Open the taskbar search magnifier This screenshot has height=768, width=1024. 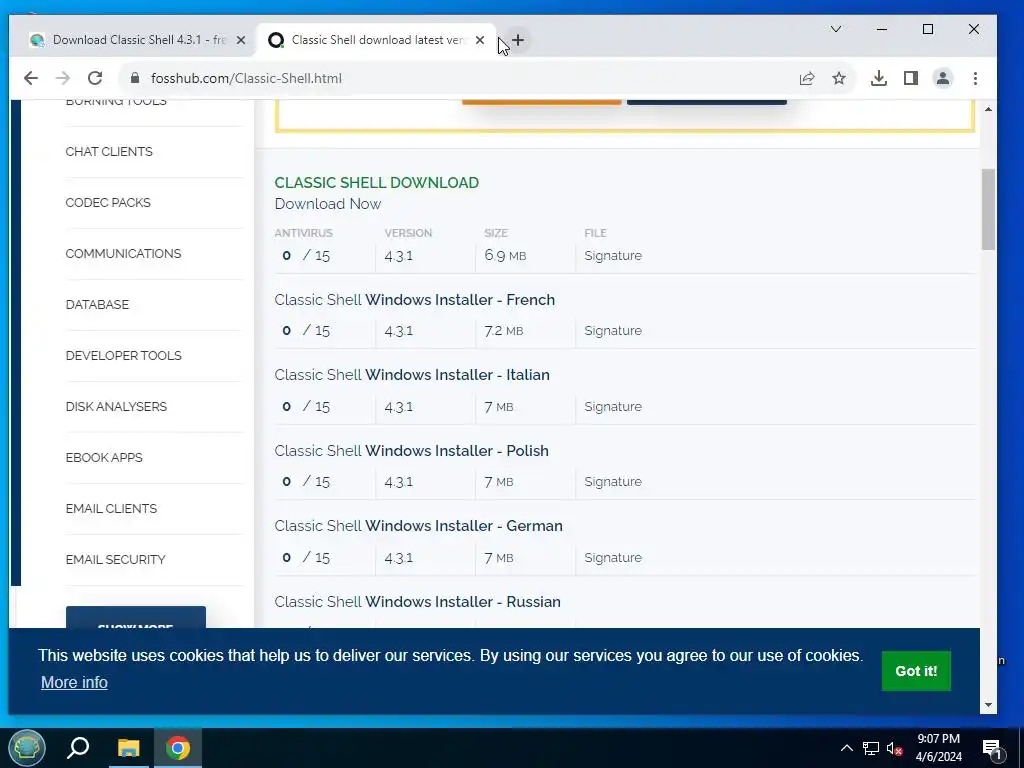78,748
